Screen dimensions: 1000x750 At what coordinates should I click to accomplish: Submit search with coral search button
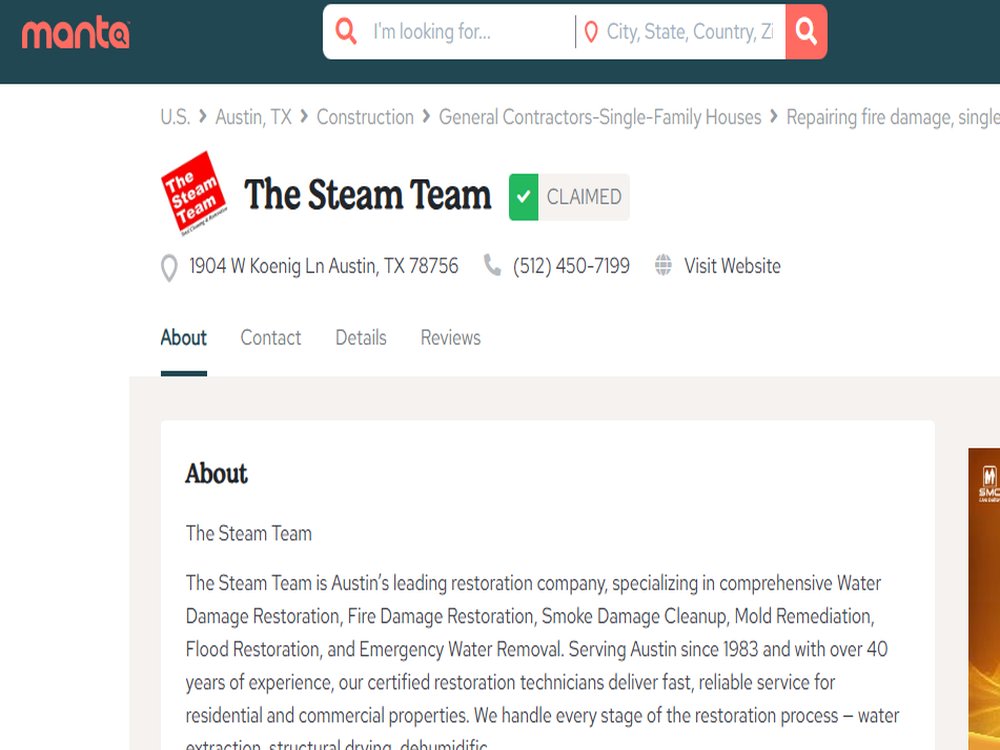(806, 31)
